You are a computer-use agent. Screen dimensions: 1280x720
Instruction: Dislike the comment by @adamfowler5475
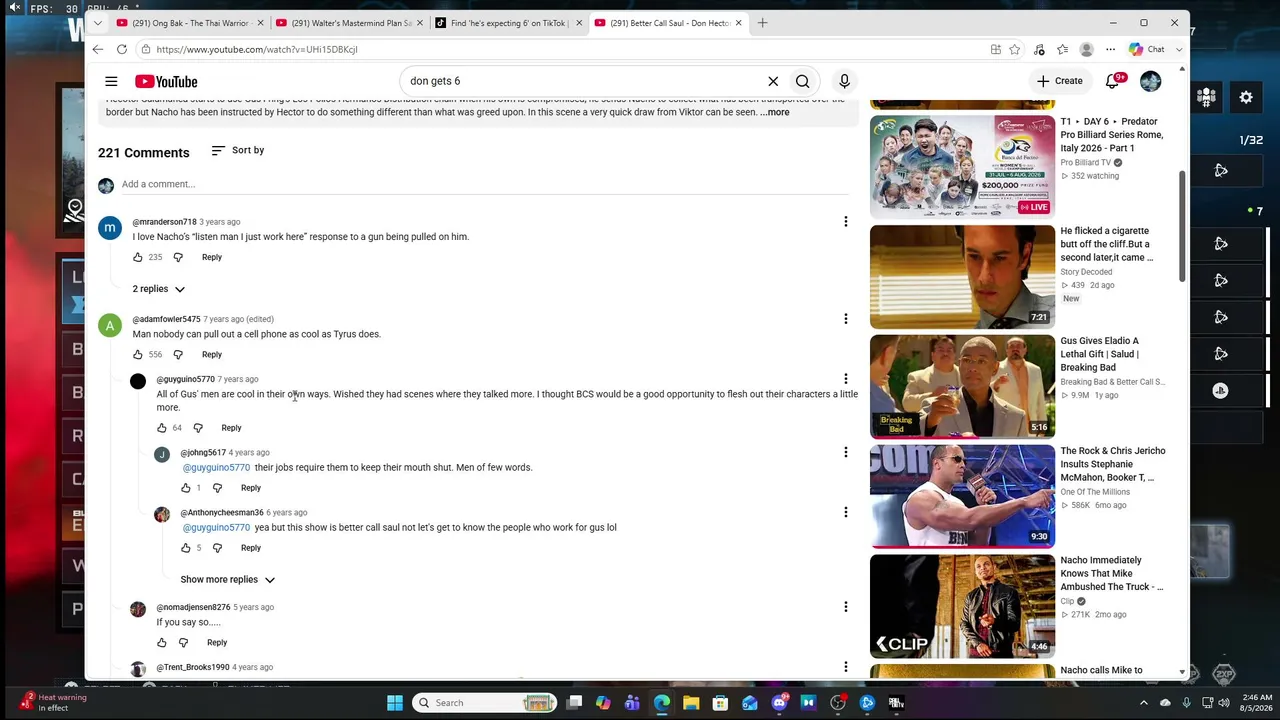(178, 354)
